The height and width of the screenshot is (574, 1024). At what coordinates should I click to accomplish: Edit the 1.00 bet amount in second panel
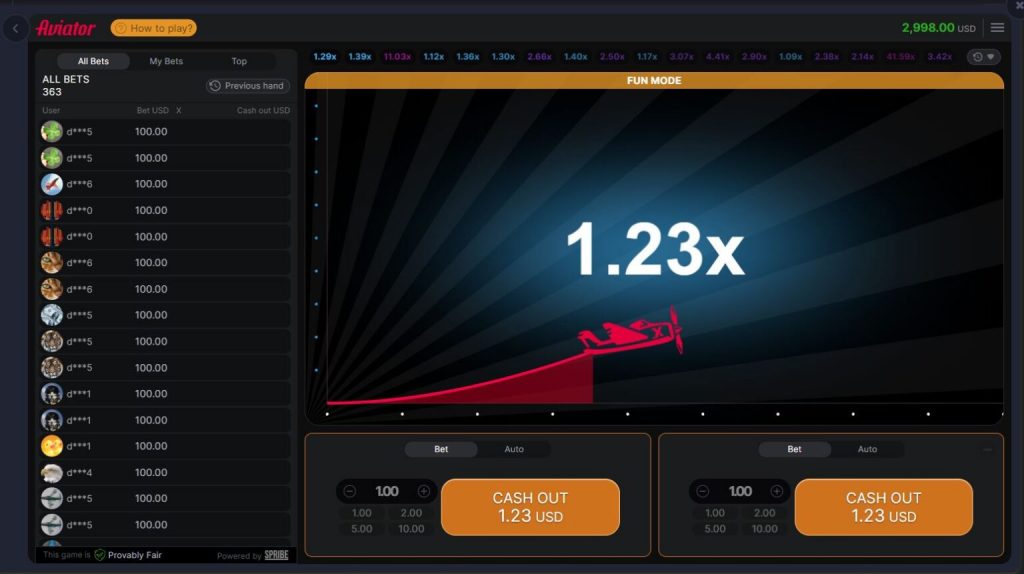click(740, 491)
